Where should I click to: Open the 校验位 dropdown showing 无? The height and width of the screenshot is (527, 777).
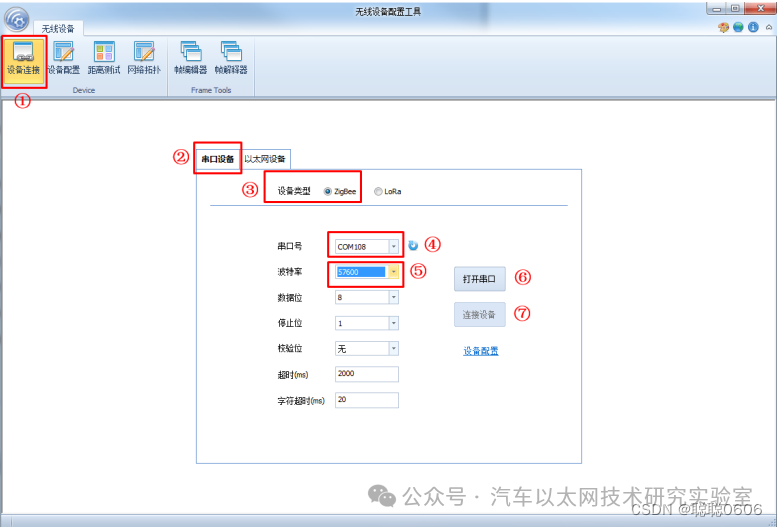pos(393,349)
